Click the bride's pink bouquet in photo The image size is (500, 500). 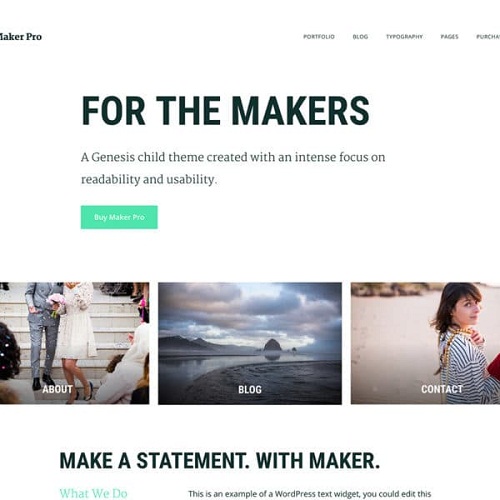click(57, 302)
